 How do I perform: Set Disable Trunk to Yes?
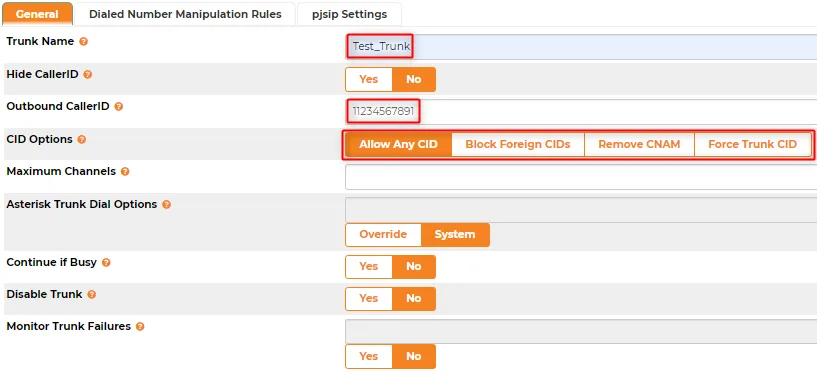tap(368, 299)
